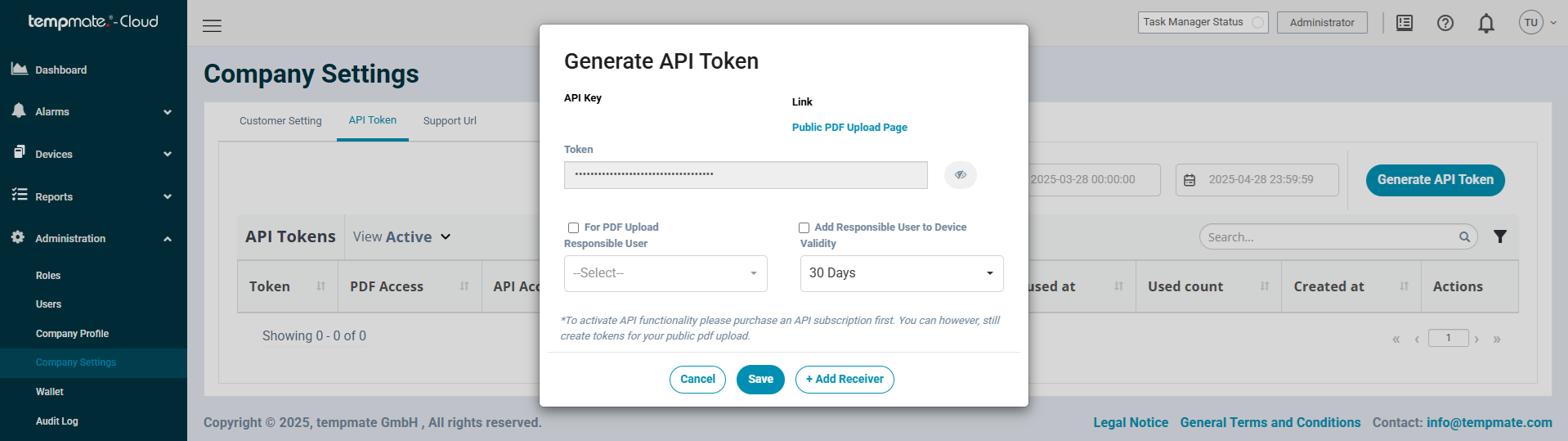Viewport: 1568px width, 441px height.
Task: Toggle the Task Manager Status indicator
Action: 1257,23
